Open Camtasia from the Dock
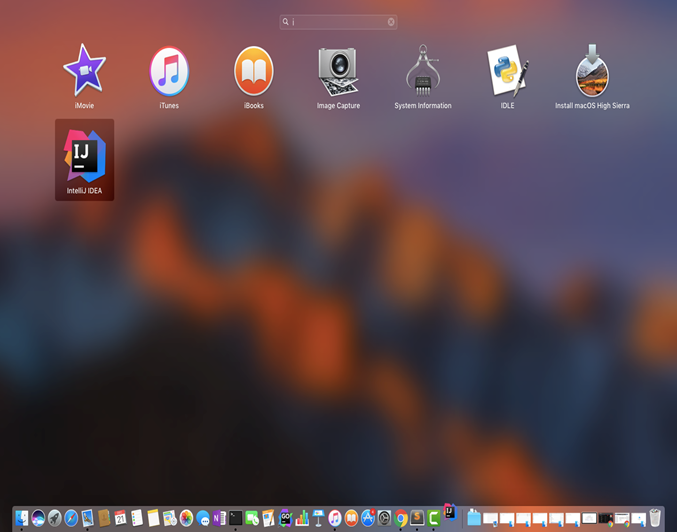Screen dimensions: 677x532 click(x=433, y=518)
